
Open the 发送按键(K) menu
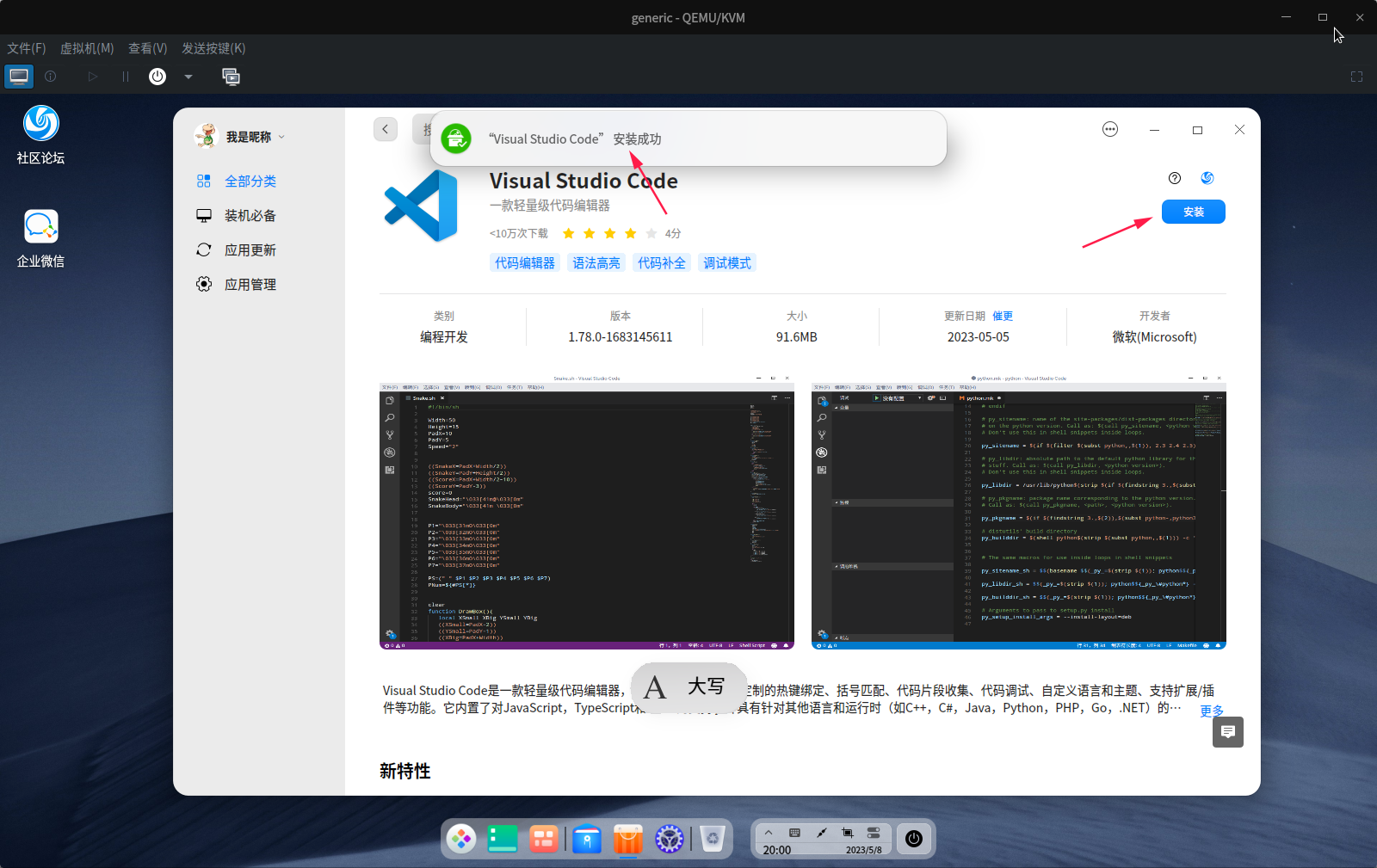(x=212, y=48)
